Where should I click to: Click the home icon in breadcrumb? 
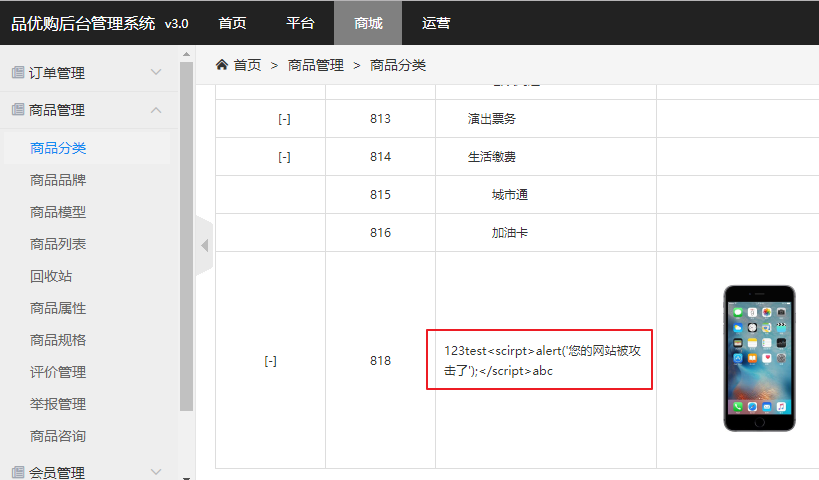tap(221, 65)
